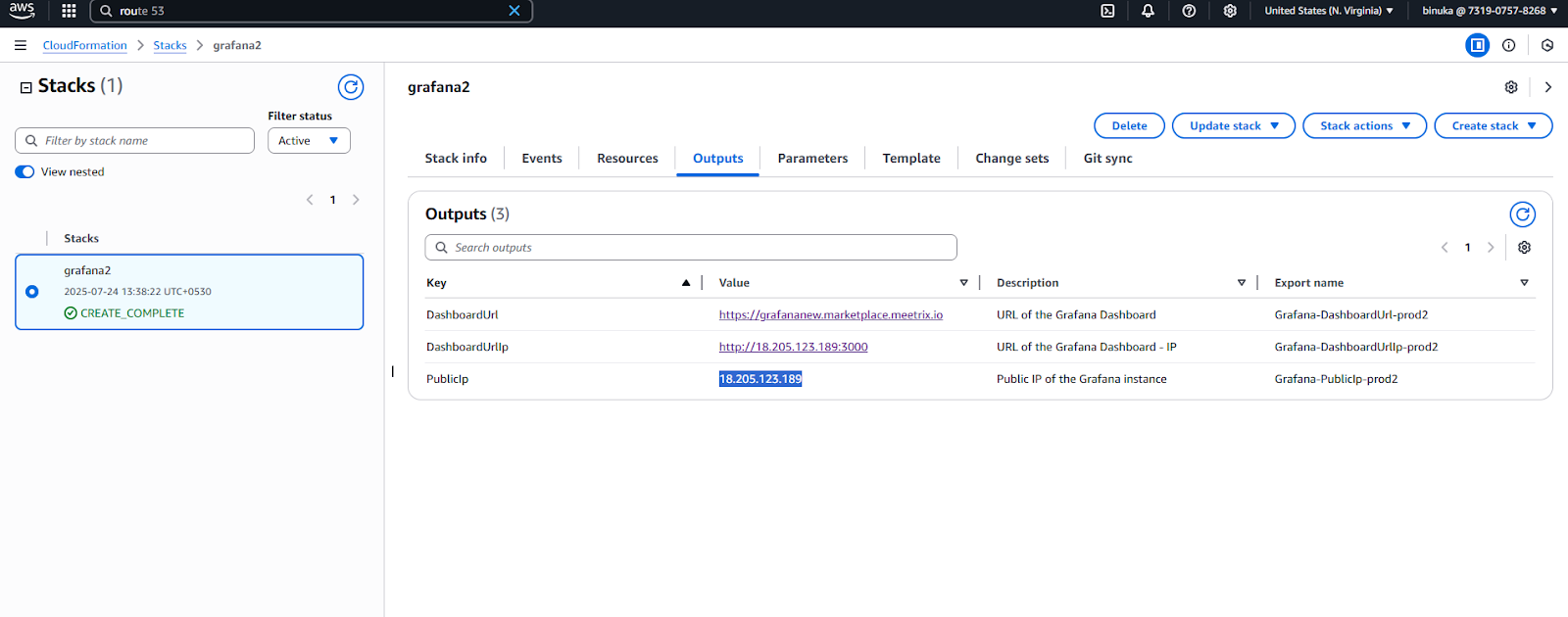The height and width of the screenshot is (617, 1568).
Task: Open console settings gear in top bar
Action: click(x=1230, y=11)
